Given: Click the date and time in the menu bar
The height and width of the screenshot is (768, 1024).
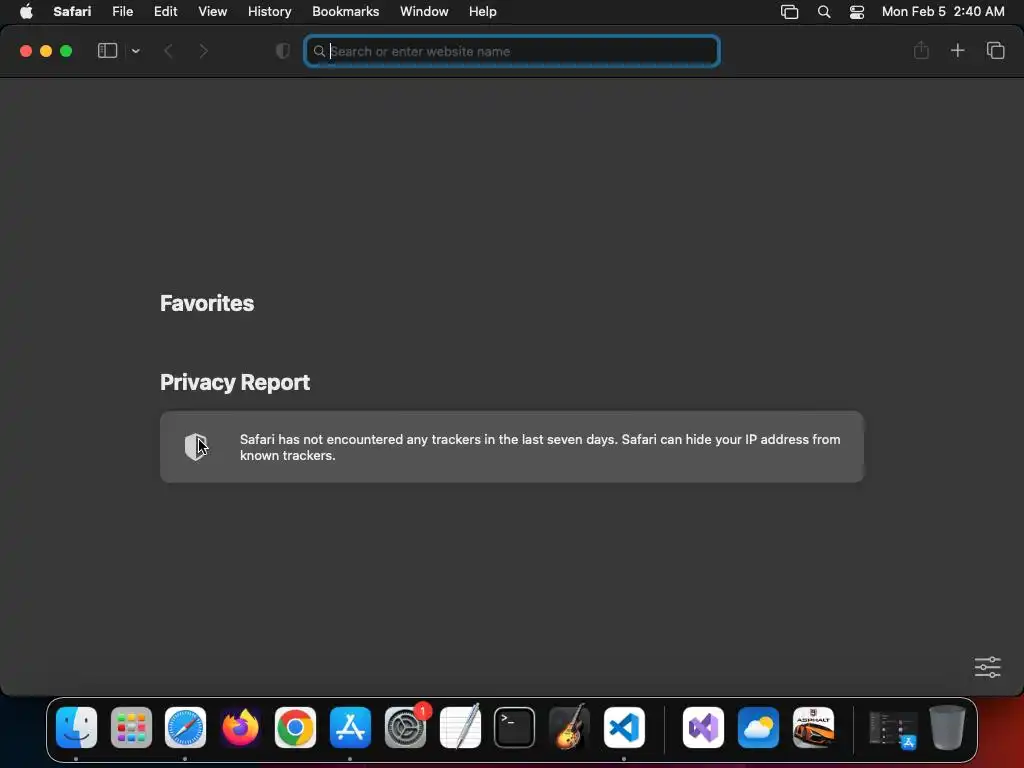Looking at the screenshot, I should click(x=943, y=11).
